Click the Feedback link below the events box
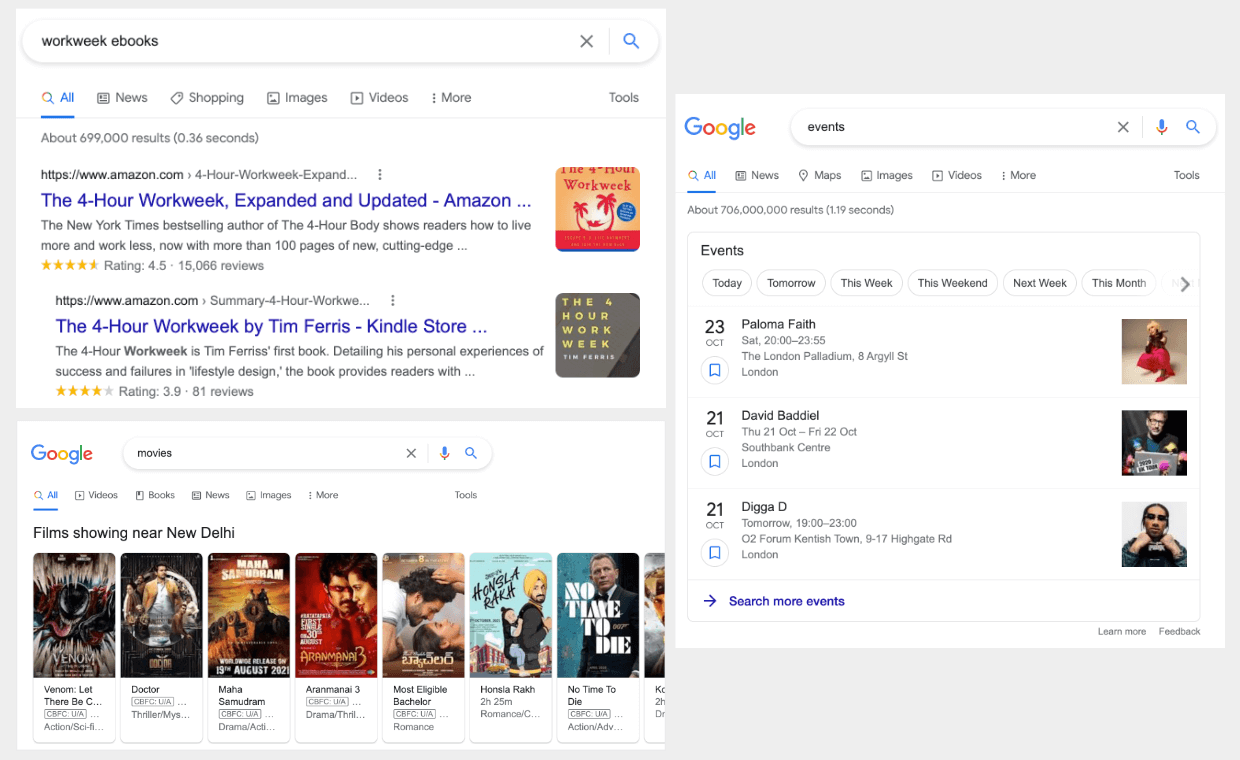Image resolution: width=1240 pixels, height=760 pixels. point(1180,632)
